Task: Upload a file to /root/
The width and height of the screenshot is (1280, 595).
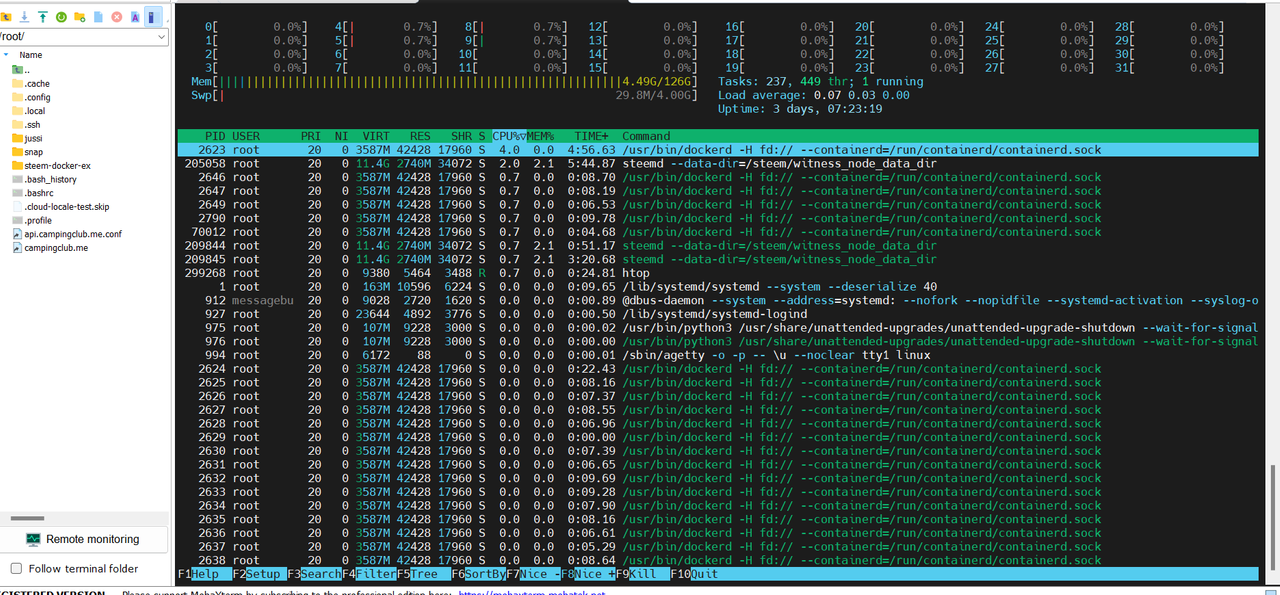Action: tap(42, 17)
